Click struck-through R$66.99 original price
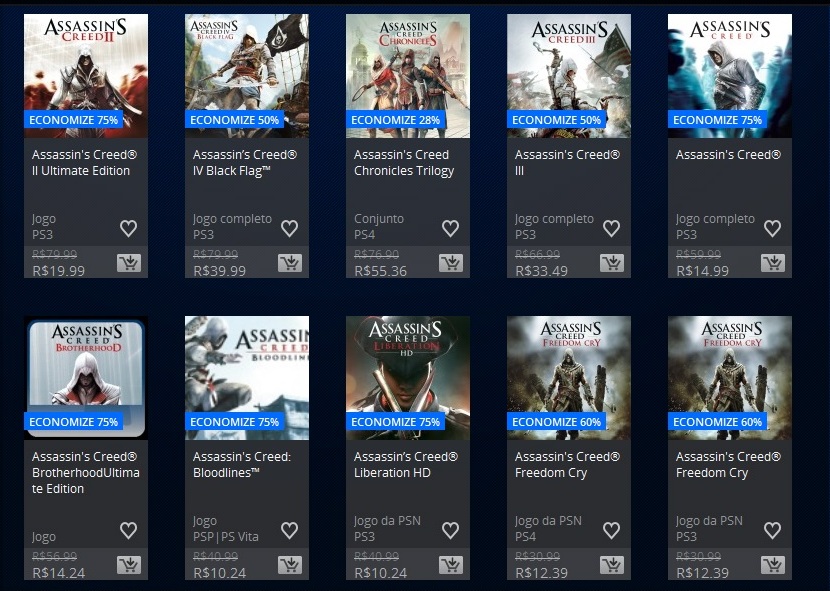 pos(537,255)
